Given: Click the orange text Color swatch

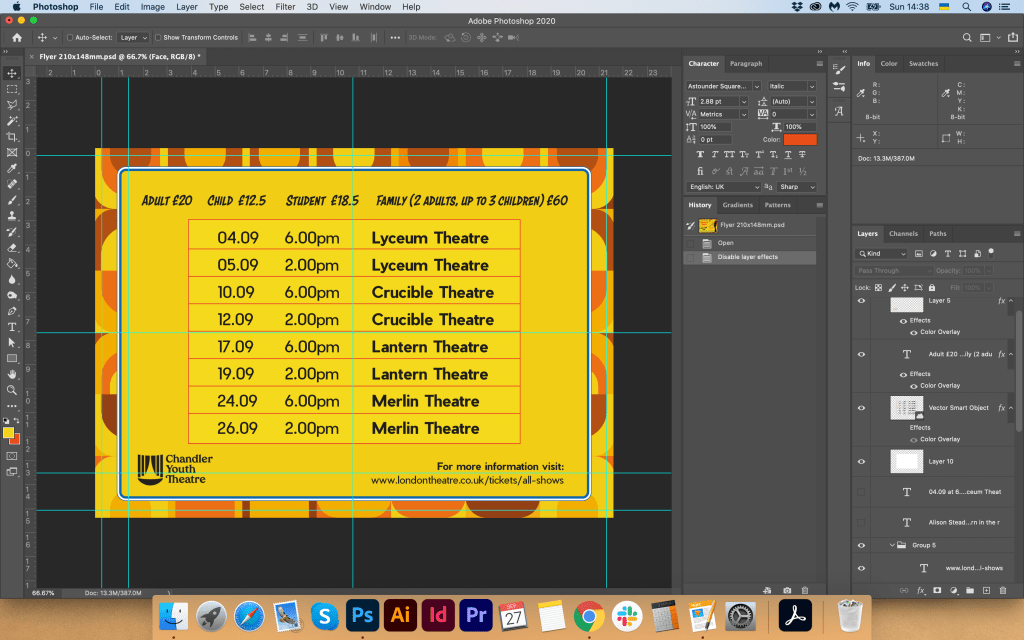Looking at the screenshot, I should (x=800, y=140).
